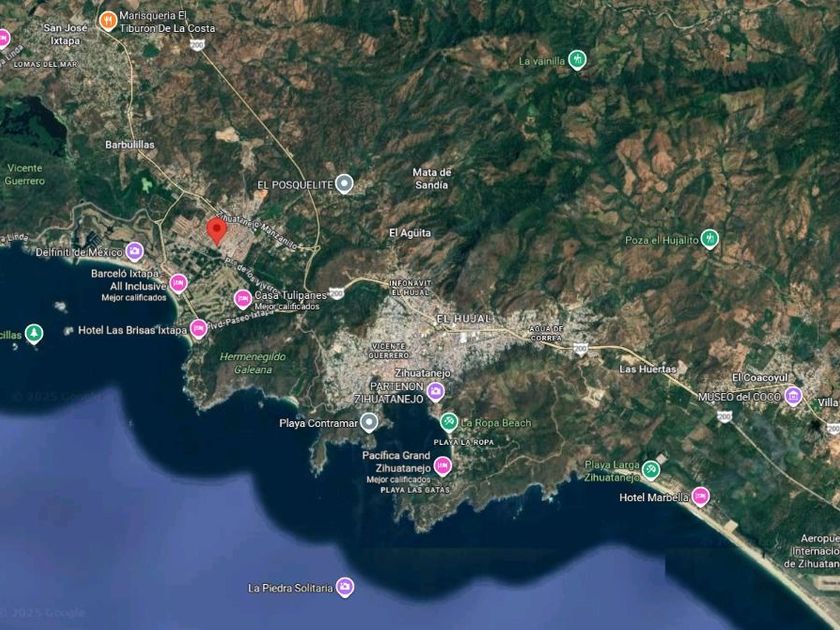Select Barceló Ixtapa hotel icon
Viewport: 840px width, 630px height.
[x=178, y=283]
